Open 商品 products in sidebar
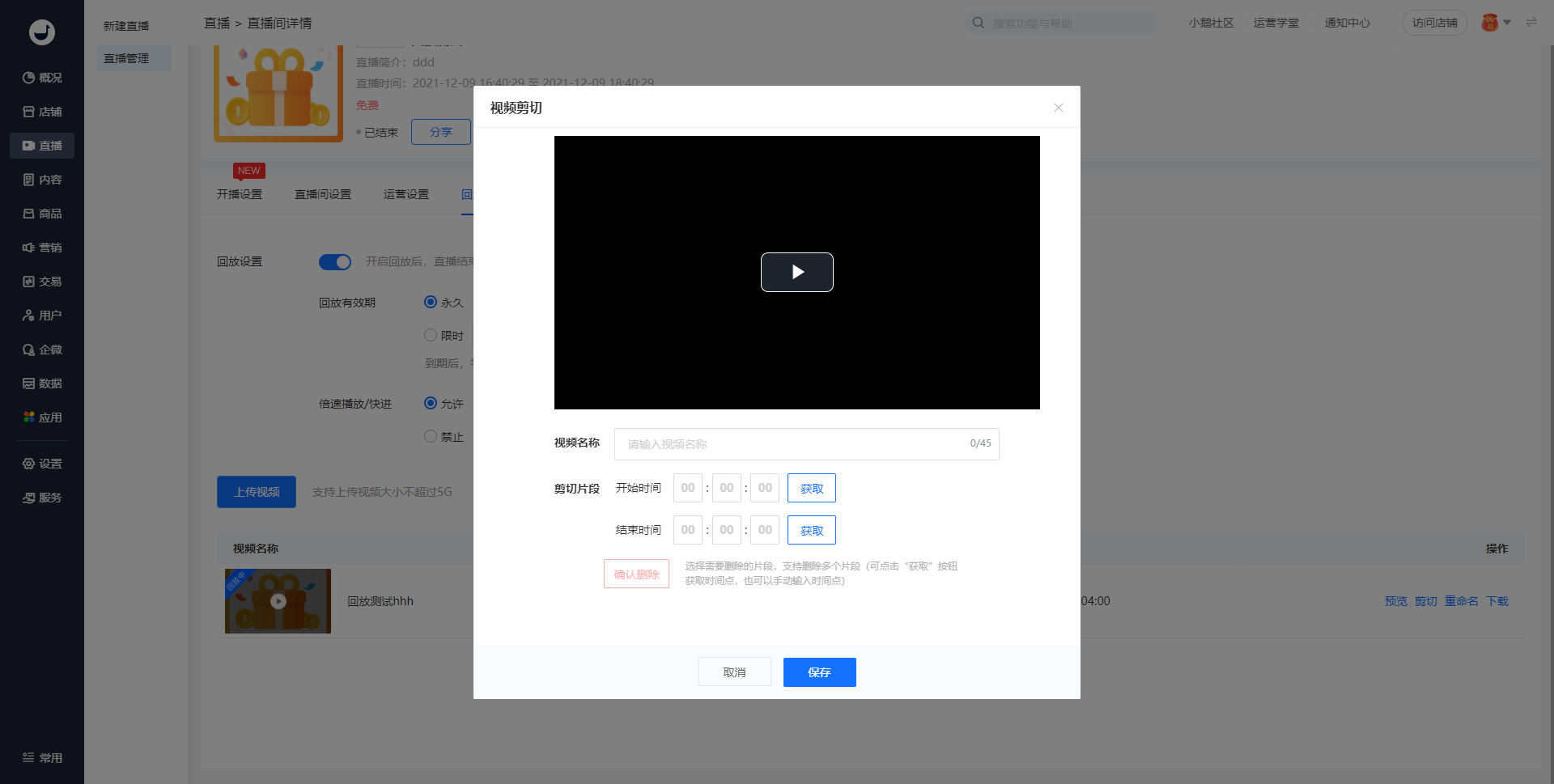 42,214
